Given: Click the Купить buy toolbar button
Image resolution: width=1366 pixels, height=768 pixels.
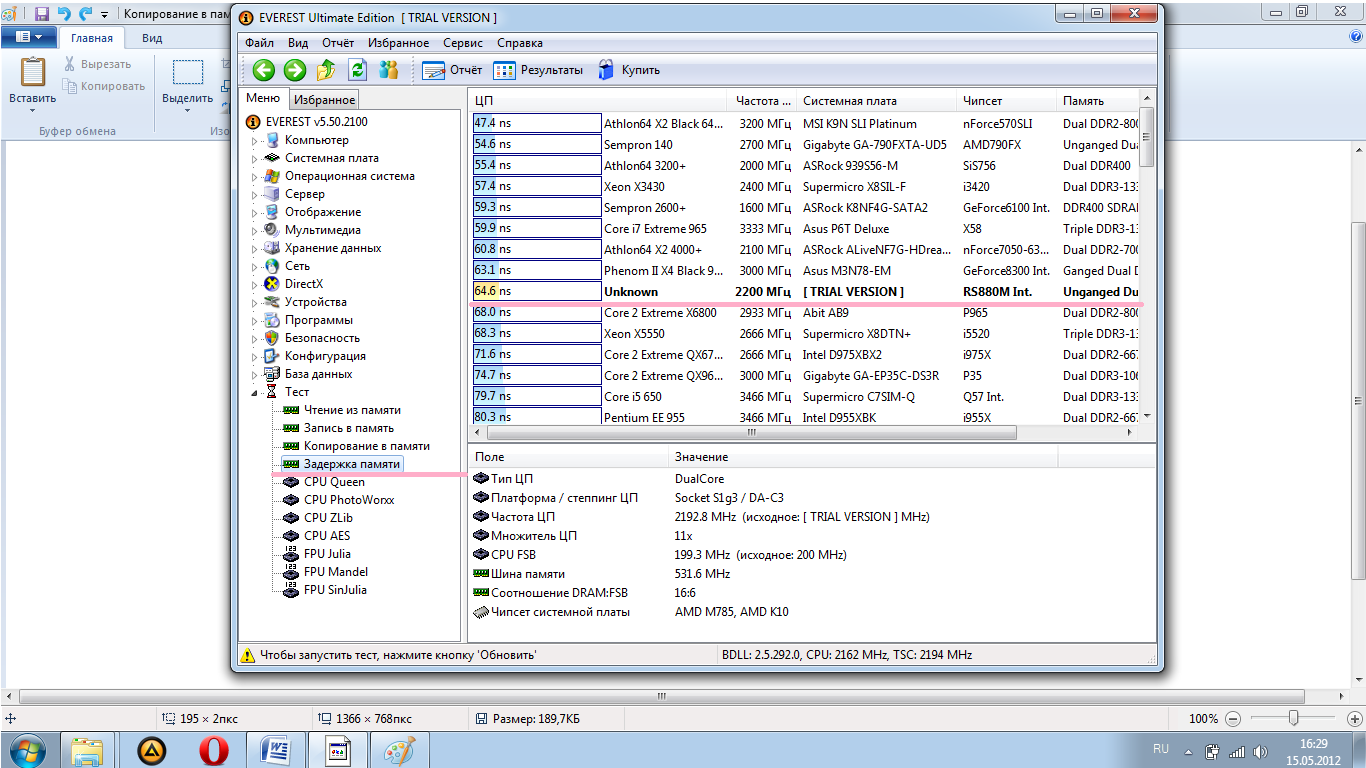Looking at the screenshot, I should point(629,70).
